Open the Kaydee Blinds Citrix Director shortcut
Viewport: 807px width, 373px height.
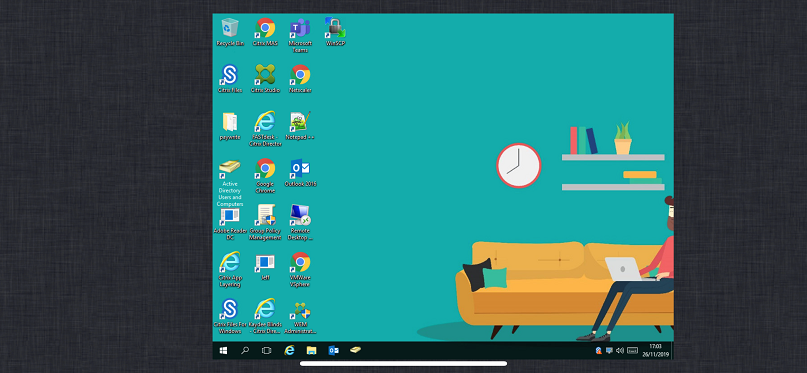[x=265, y=316]
